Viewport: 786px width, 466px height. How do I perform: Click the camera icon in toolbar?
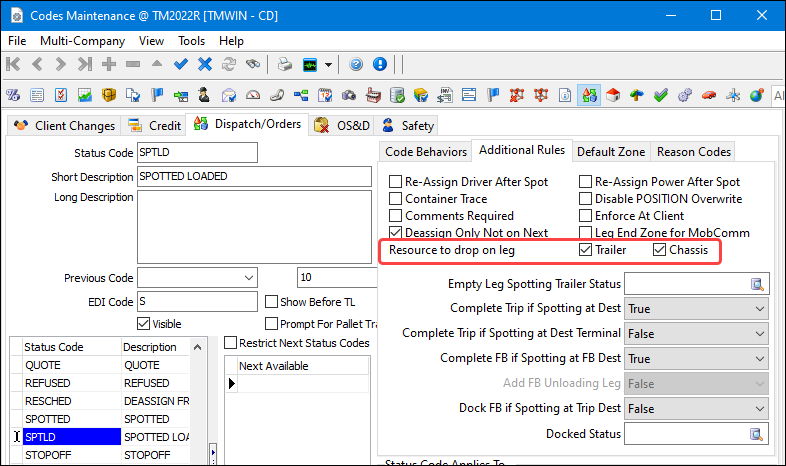pos(349,96)
